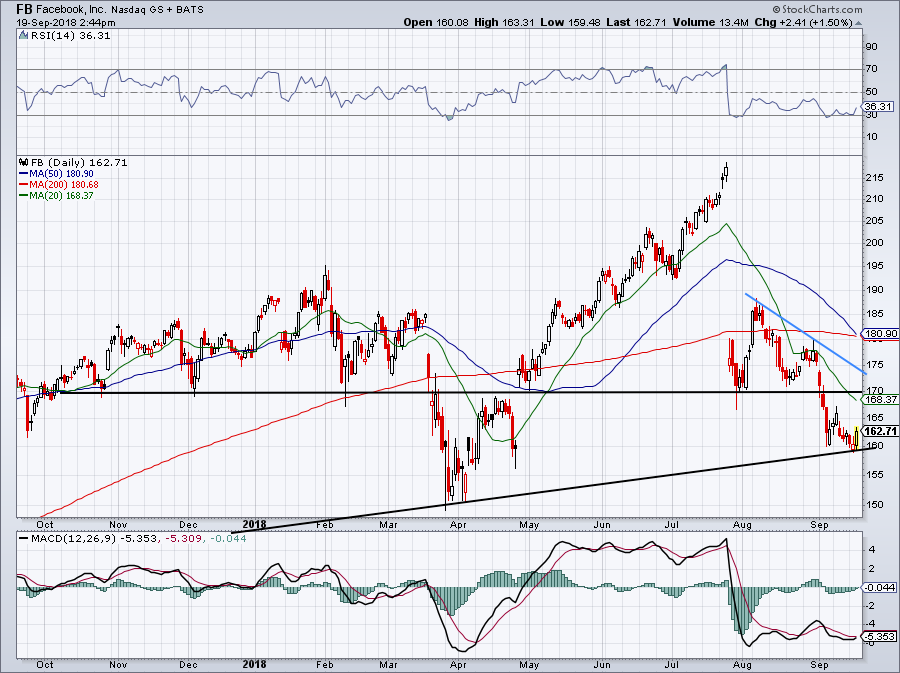Click the up-arrow icon after the Chg value
900x673 pixels.
pyautogui.click(x=859, y=23)
